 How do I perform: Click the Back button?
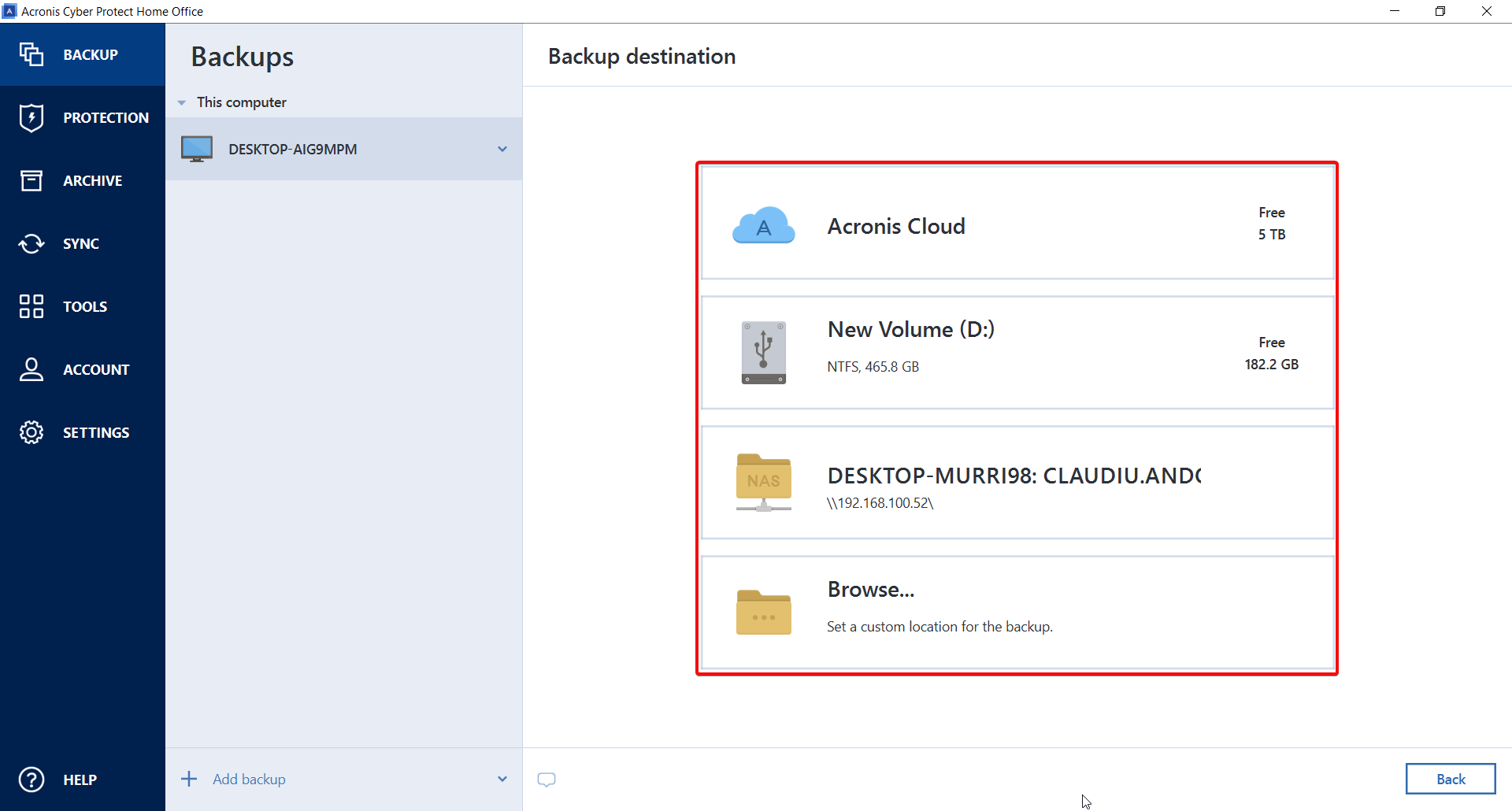click(x=1451, y=779)
